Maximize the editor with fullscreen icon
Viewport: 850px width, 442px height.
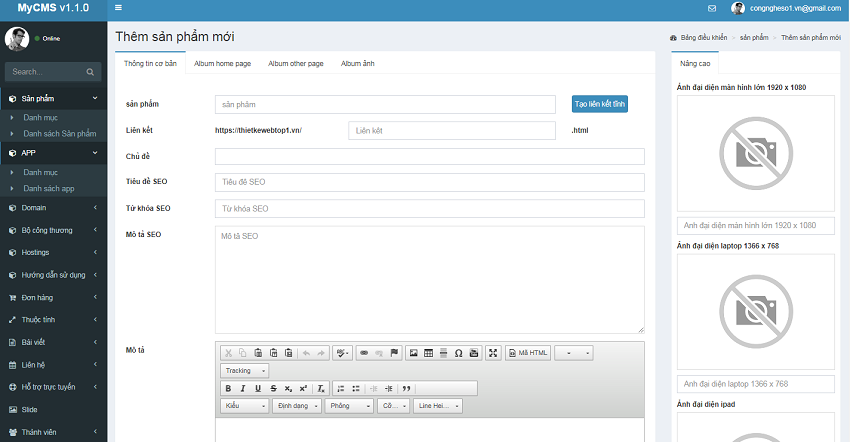[492, 353]
